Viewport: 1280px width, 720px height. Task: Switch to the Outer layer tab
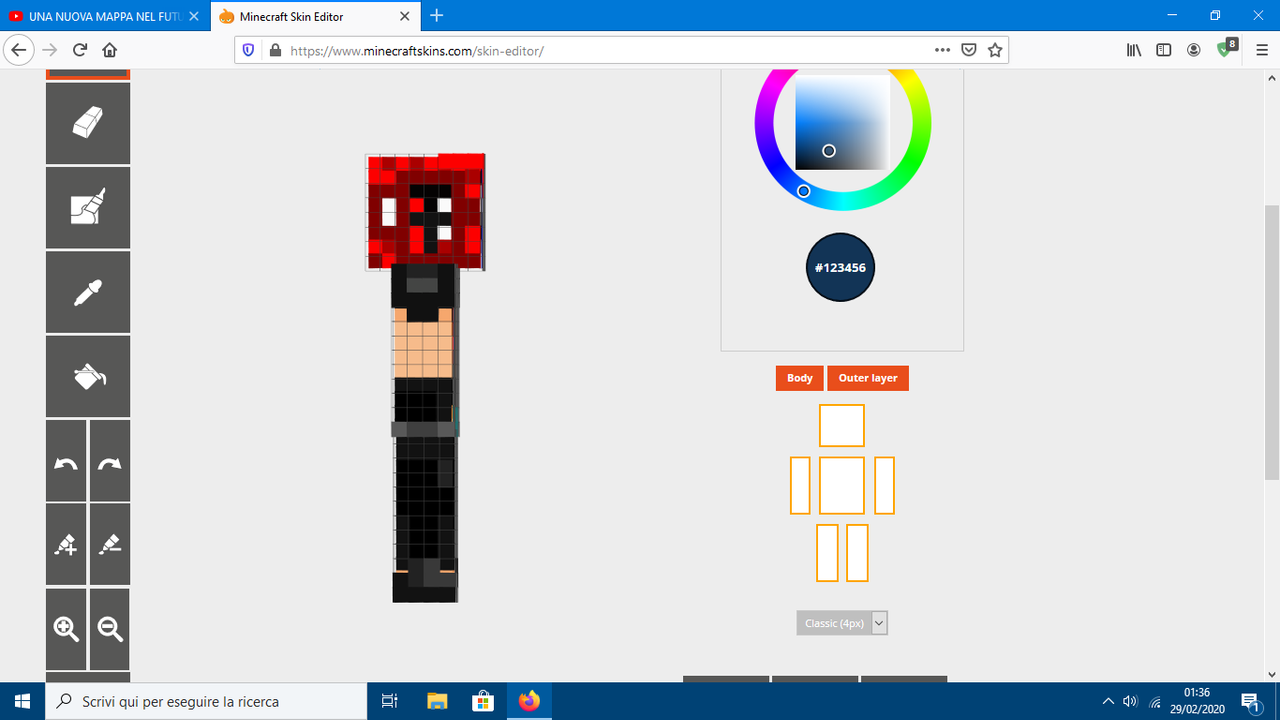pyautogui.click(x=868, y=378)
